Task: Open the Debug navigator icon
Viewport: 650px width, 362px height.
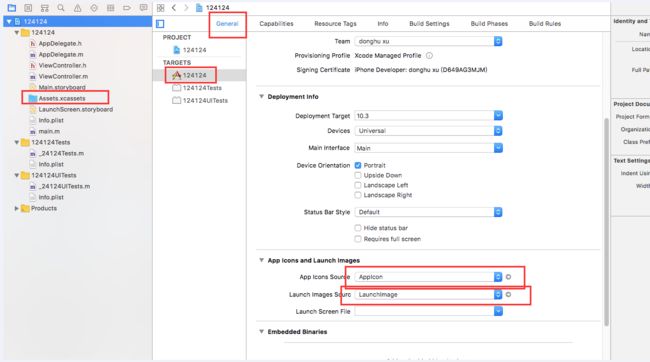Action: [x=111, y=8]
